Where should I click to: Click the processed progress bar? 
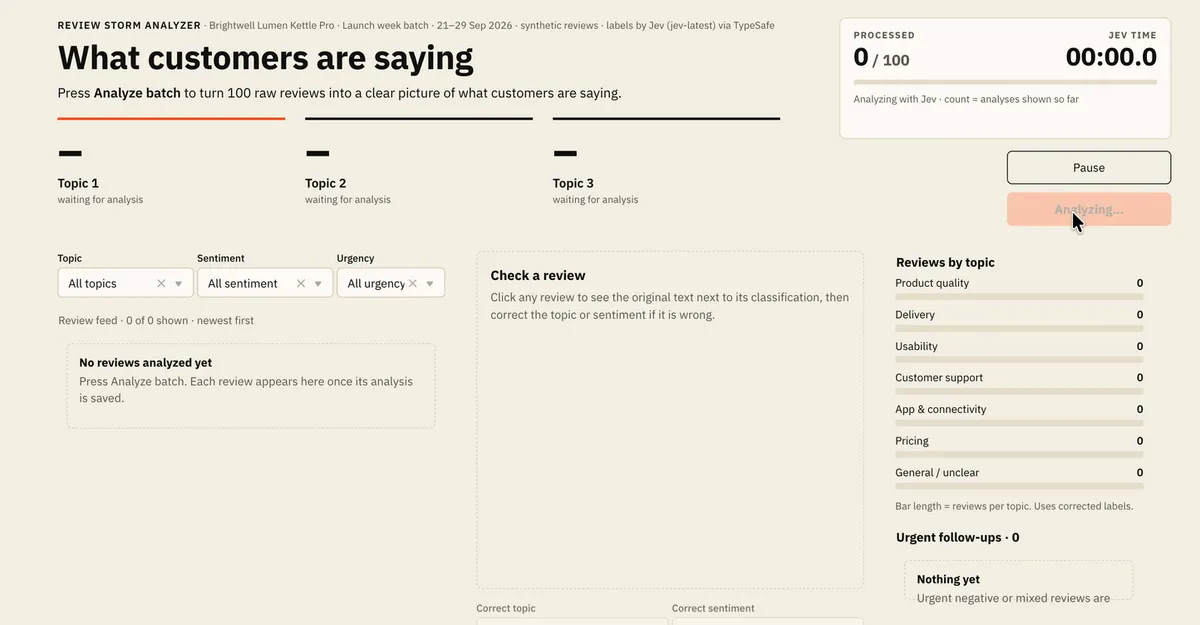(x=1005, y=82)
